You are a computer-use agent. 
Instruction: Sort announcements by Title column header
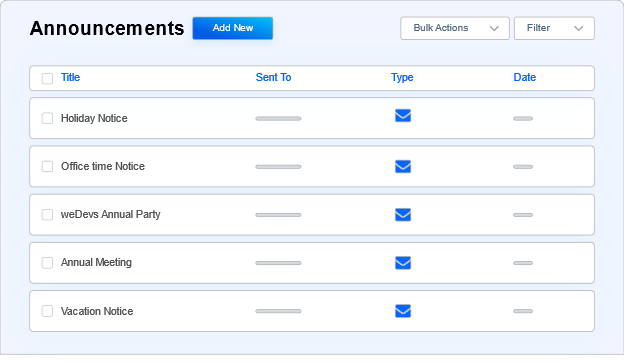[70, 77]
